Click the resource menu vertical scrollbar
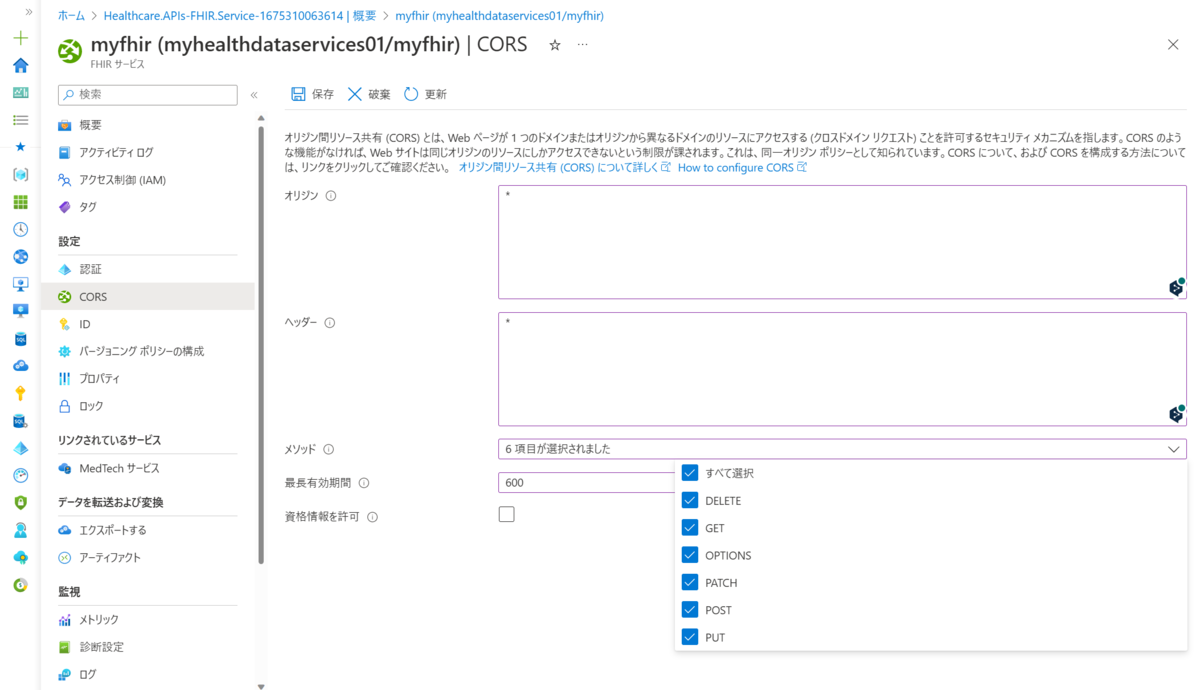 coord(261,345)
